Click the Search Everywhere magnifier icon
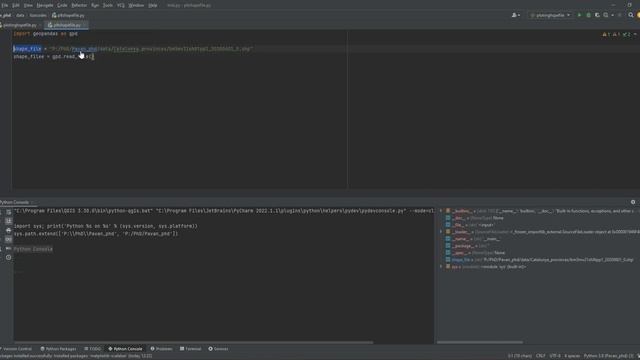Image resolution: width=640 pixels, height=360 pixels. coord(631,16)
